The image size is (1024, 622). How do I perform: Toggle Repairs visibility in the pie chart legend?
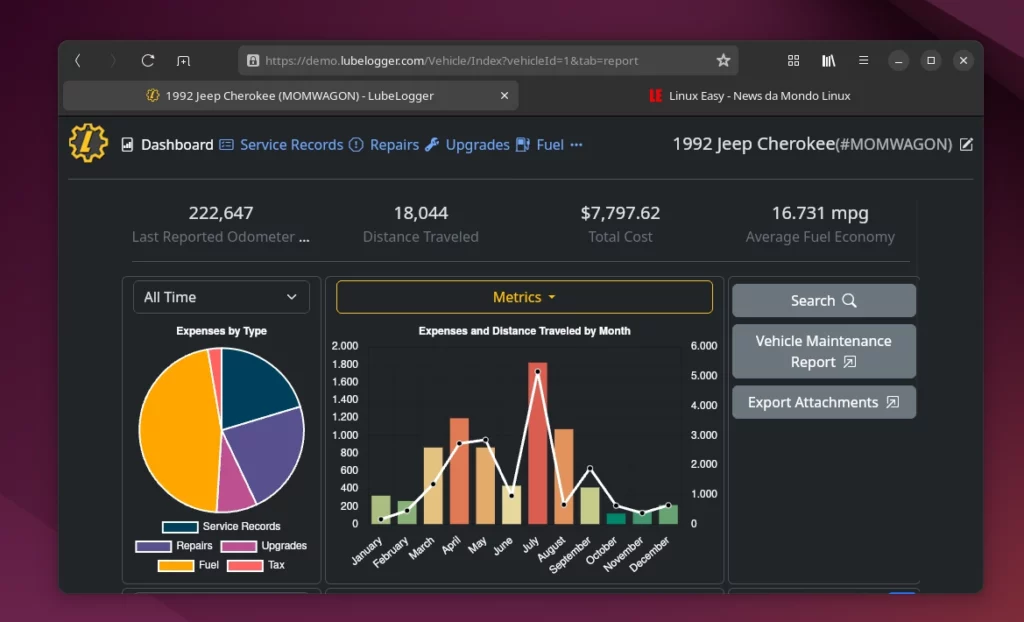174,546
